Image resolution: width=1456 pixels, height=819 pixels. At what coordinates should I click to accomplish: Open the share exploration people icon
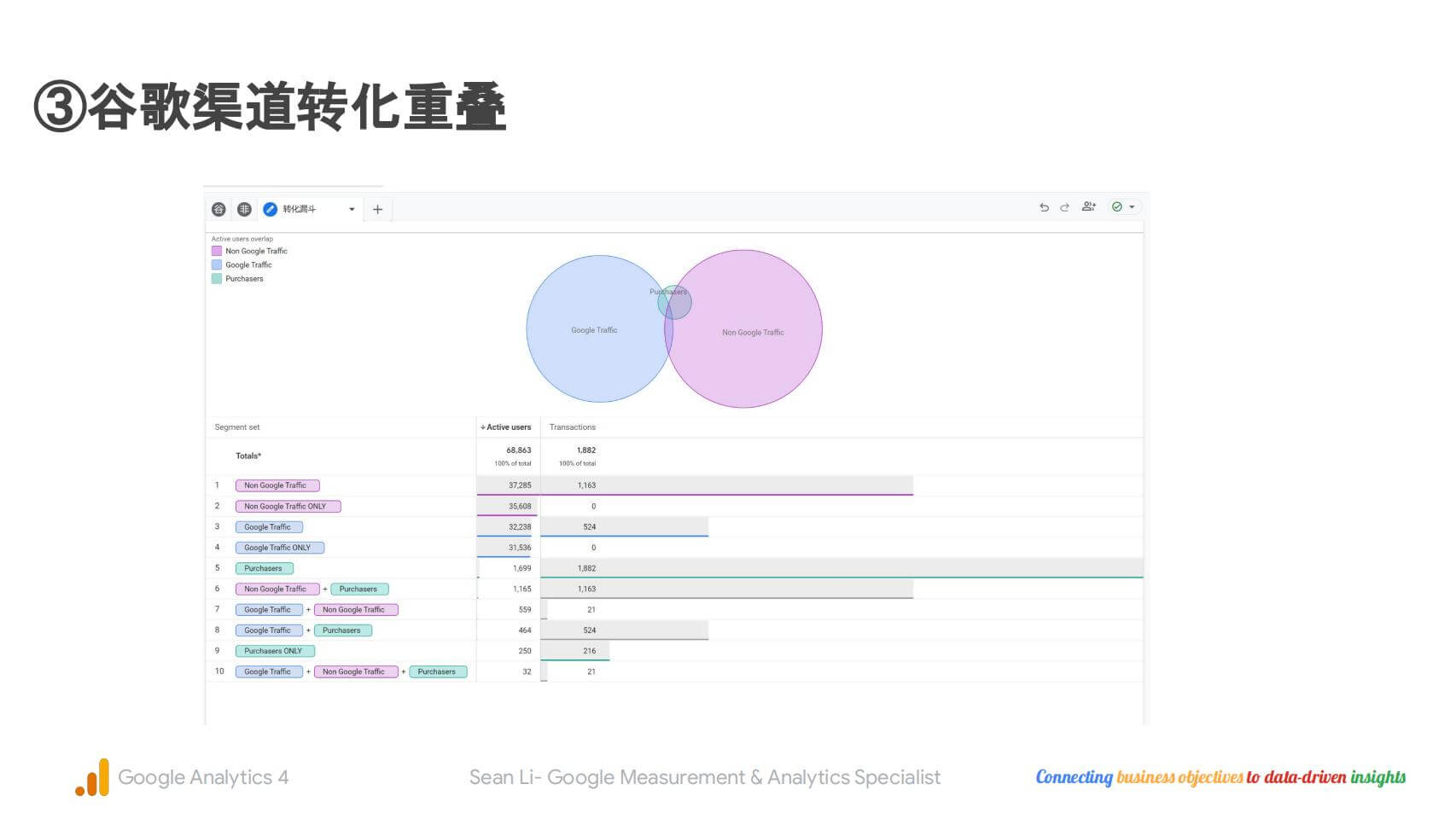1088,206
